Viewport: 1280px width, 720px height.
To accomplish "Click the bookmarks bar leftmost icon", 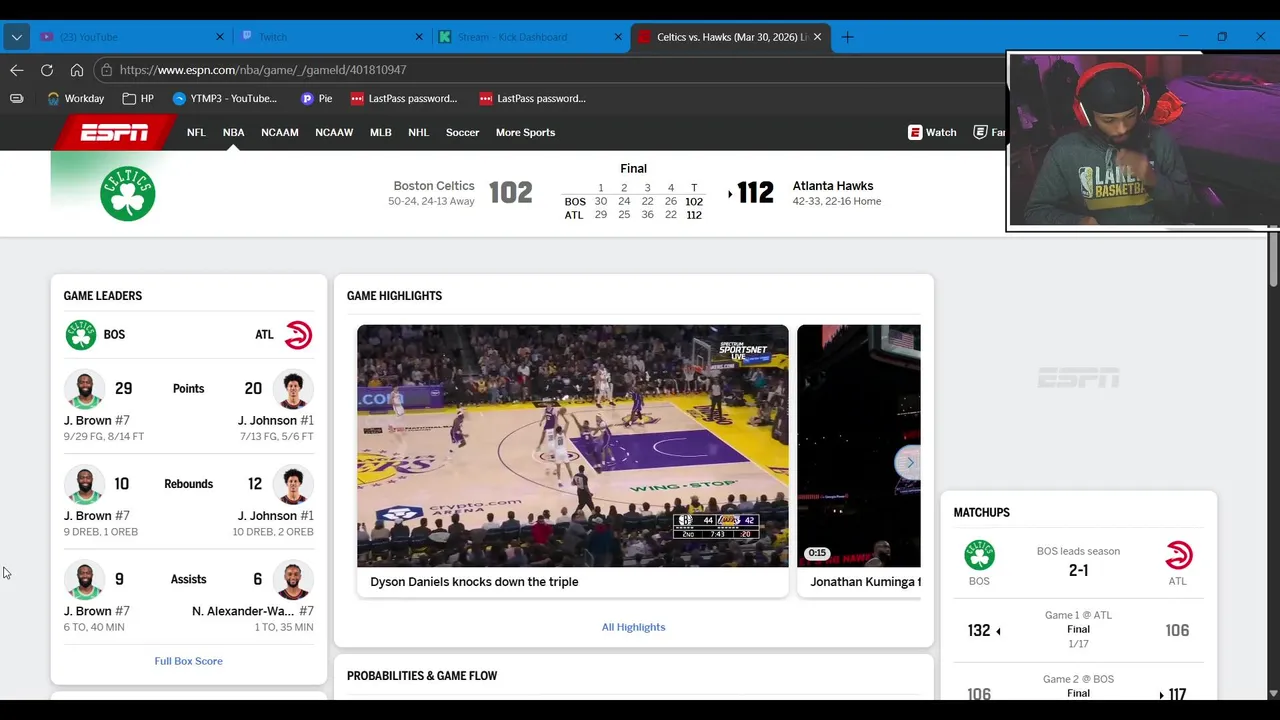I will (16, 98).
